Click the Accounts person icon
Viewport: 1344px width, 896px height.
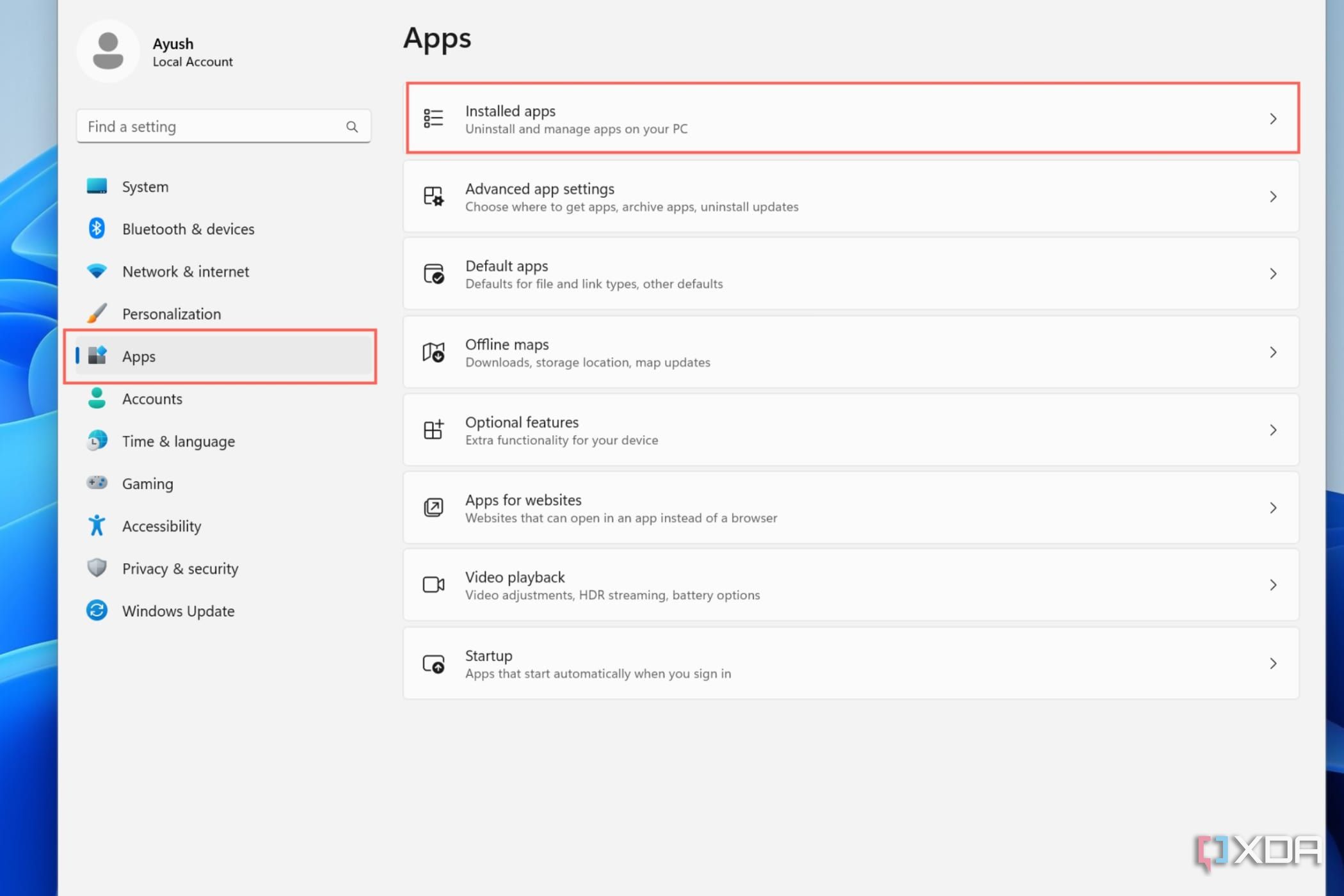click(97, 399)
